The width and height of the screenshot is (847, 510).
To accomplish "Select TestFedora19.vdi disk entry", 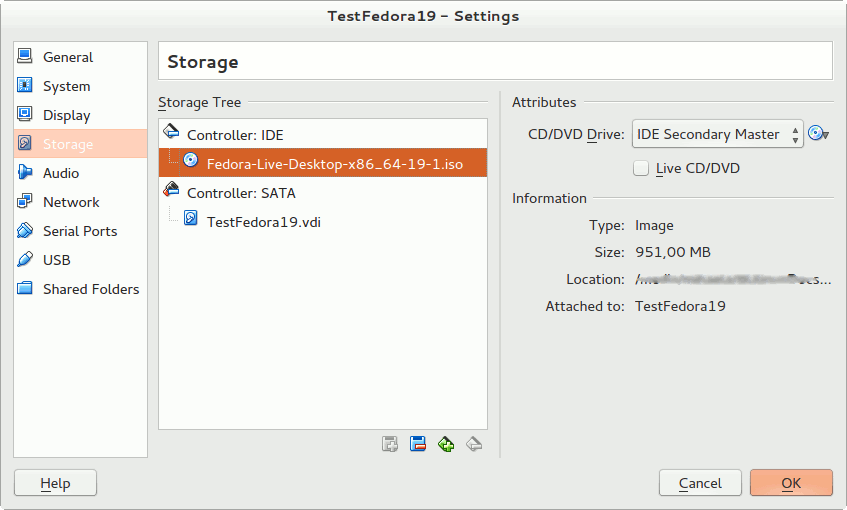I will pyautogui.click(x=262, y=221).
